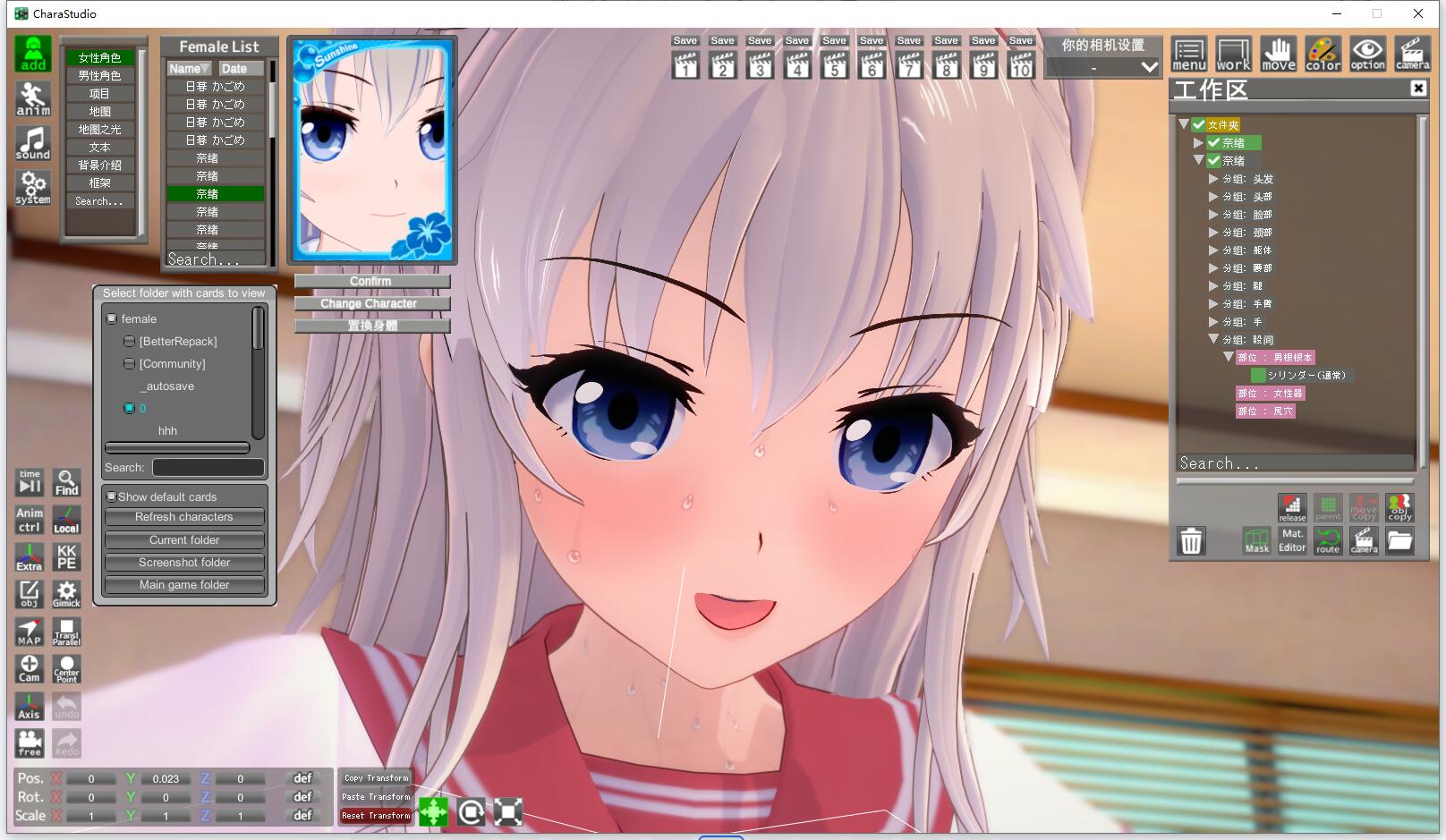Activate the rotate transform gizmo icon

point(471,811)
